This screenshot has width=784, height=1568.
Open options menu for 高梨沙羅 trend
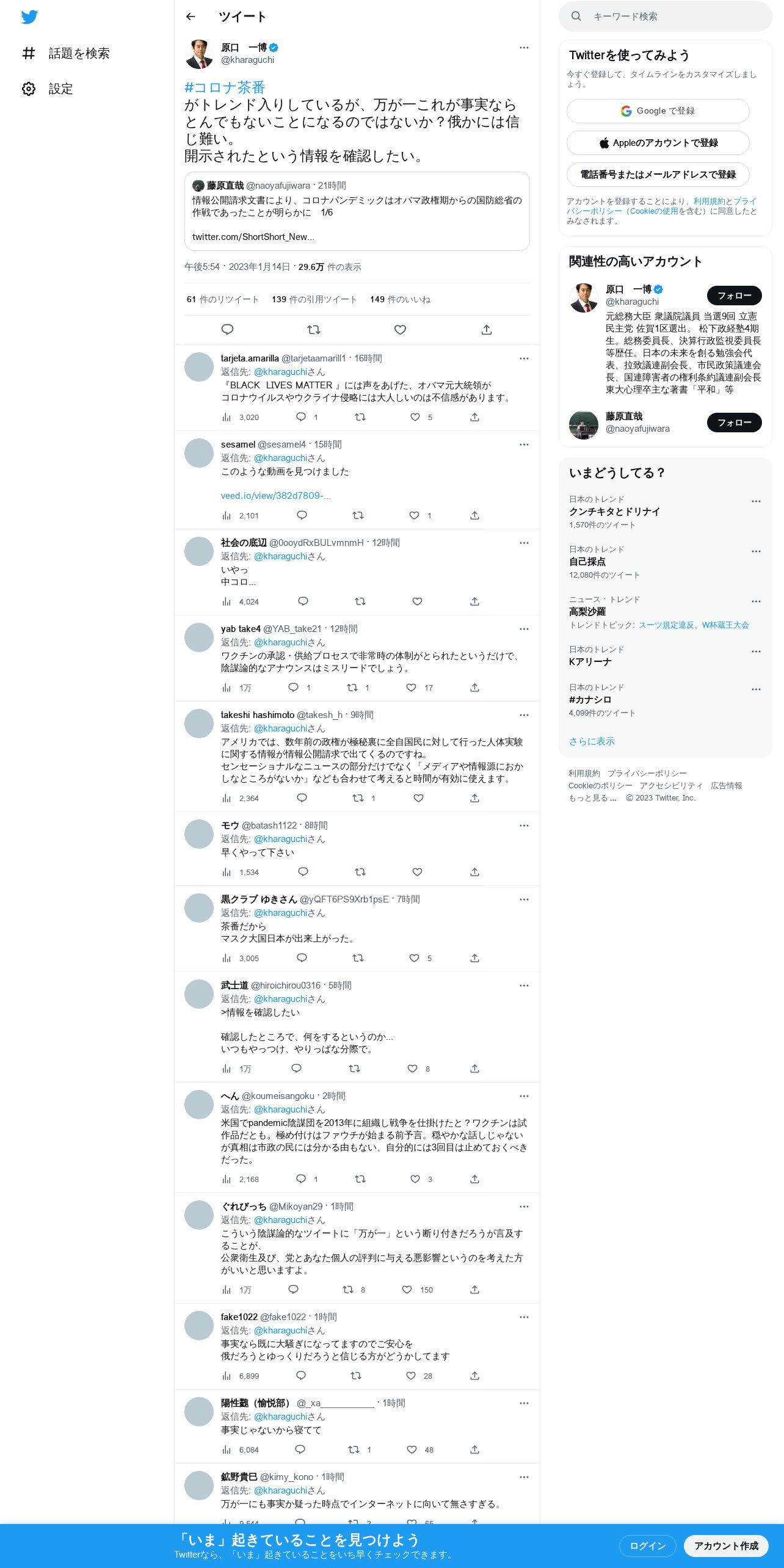(756, 601)
